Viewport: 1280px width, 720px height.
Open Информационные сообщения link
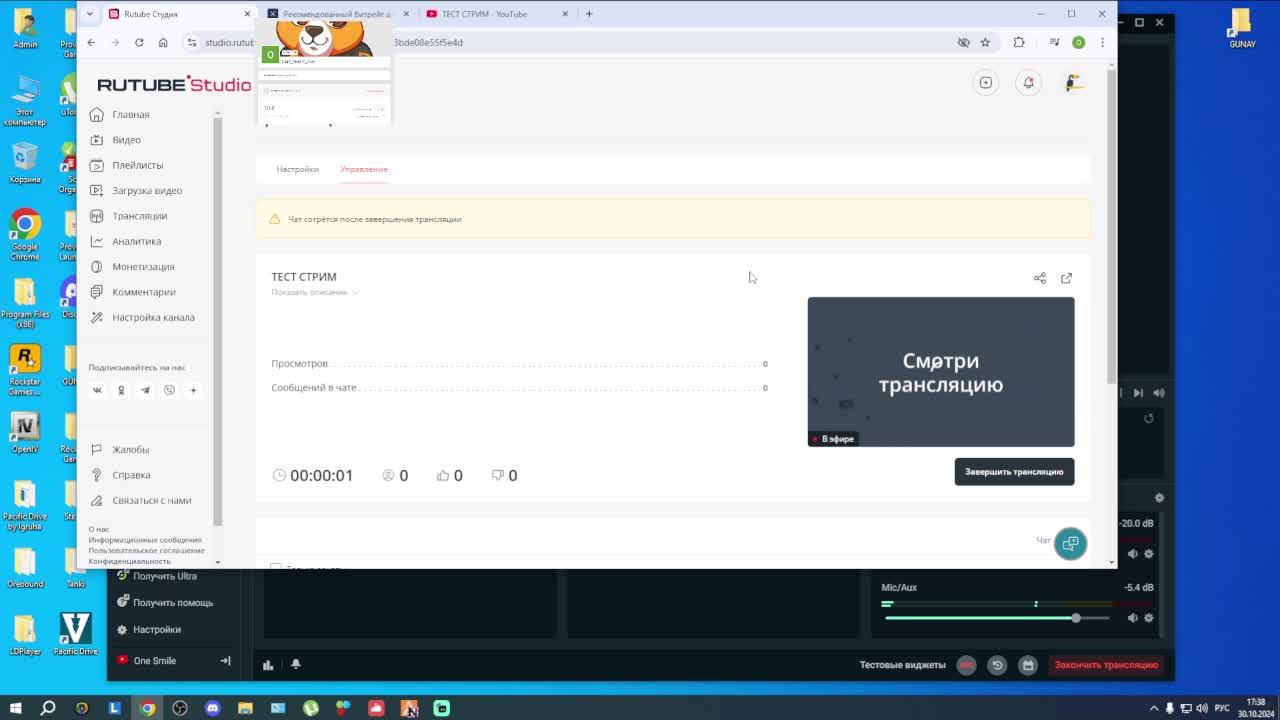click(x=145, y=540)
